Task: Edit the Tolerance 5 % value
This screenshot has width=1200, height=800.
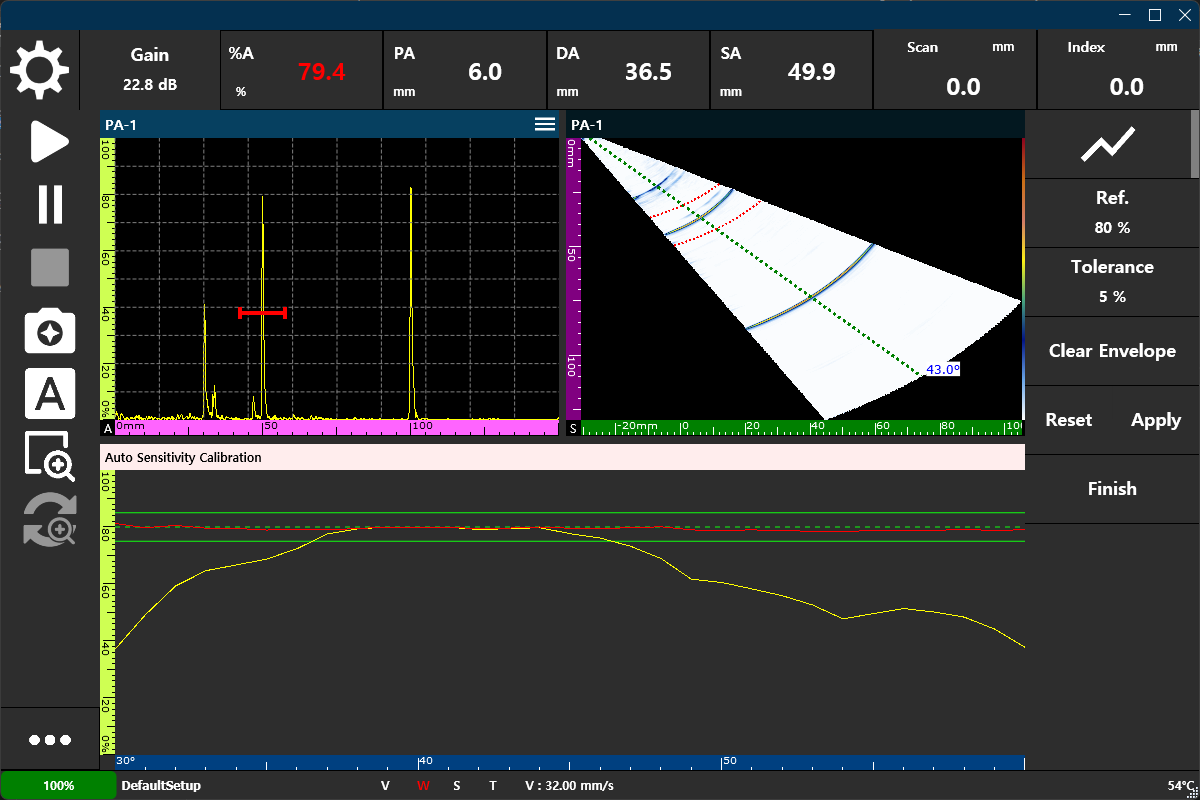Action: pos(1112,282)
